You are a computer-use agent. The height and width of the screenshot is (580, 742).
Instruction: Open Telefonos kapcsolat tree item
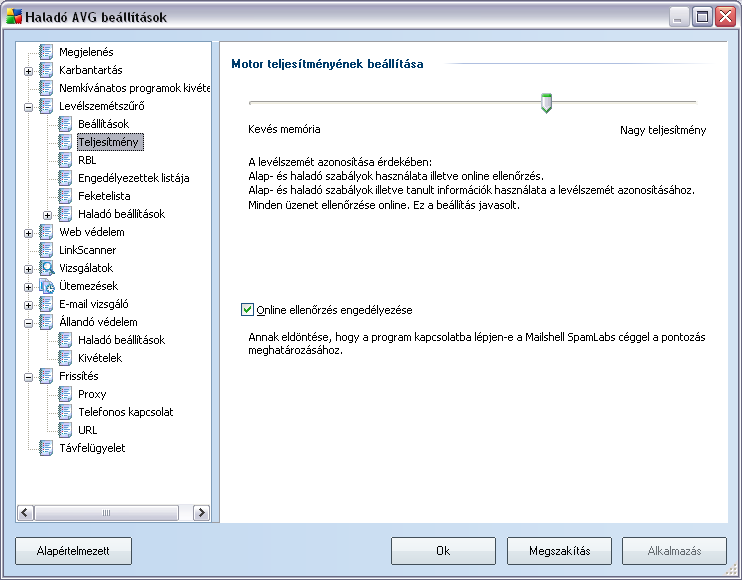click(125, 412)
